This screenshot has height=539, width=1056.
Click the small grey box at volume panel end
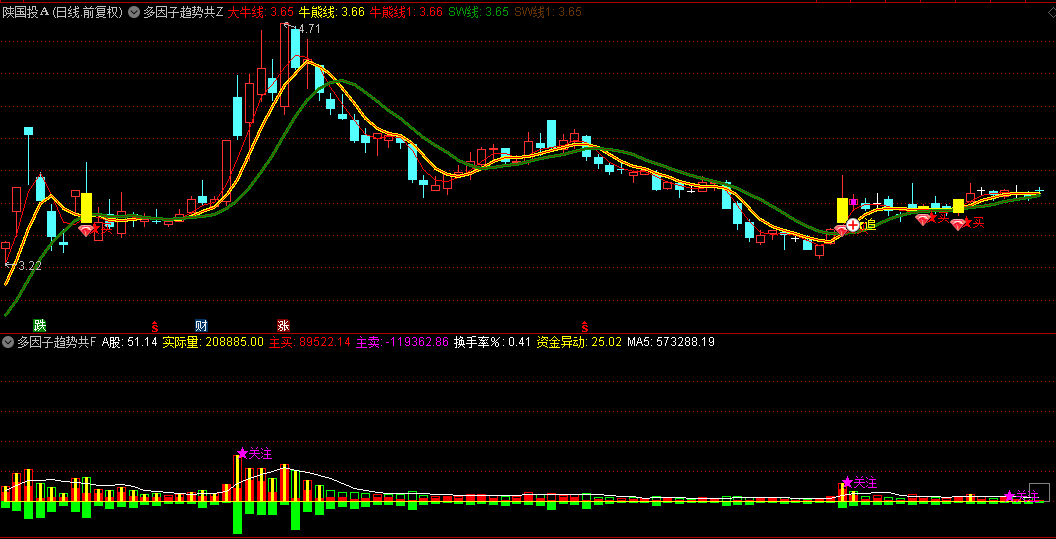click(x=1040, y=493)
